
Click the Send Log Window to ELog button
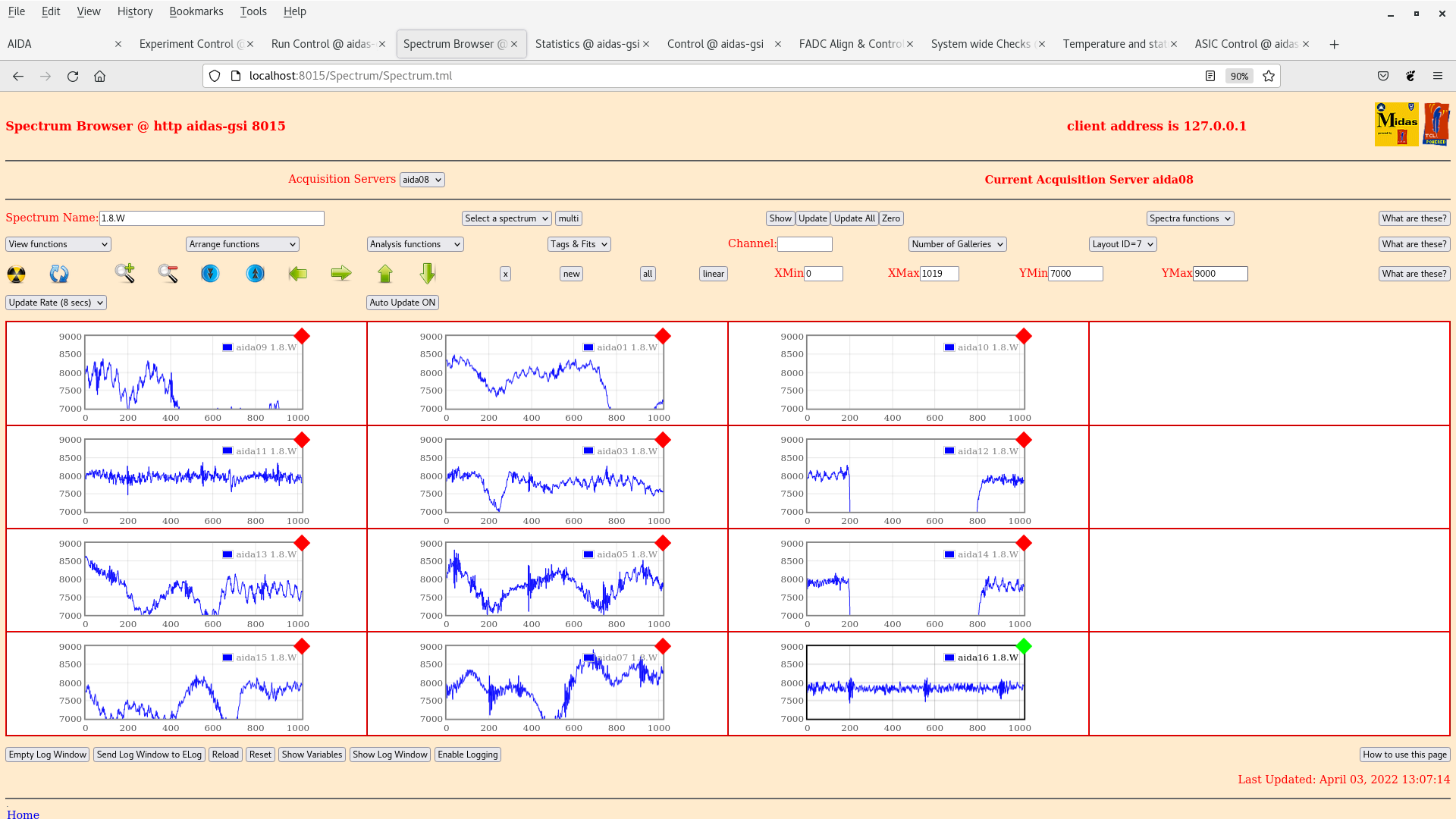(149, 755)
